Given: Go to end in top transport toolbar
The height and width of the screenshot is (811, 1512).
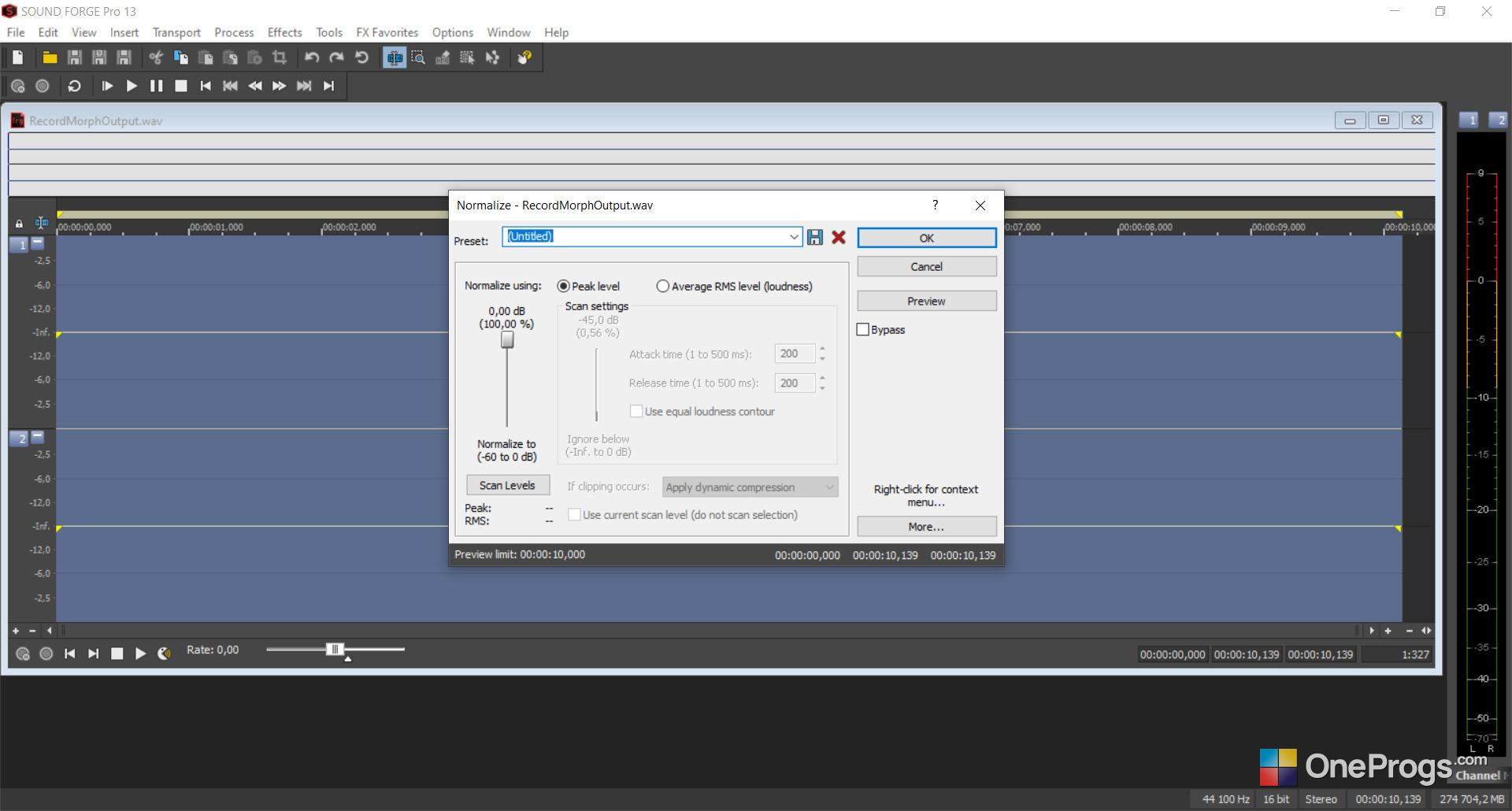Looking at the screenshot, I should [329, 86].
